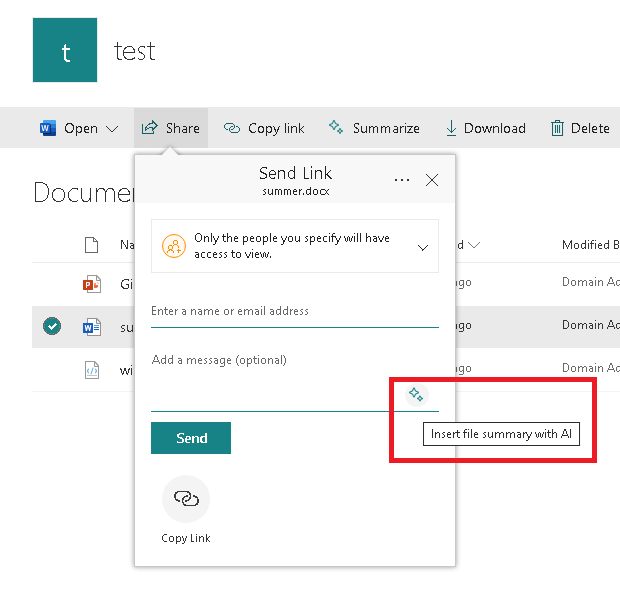Click the people permission icon
This screenshot has width=620, height=609.
click(x=174, y=246)
